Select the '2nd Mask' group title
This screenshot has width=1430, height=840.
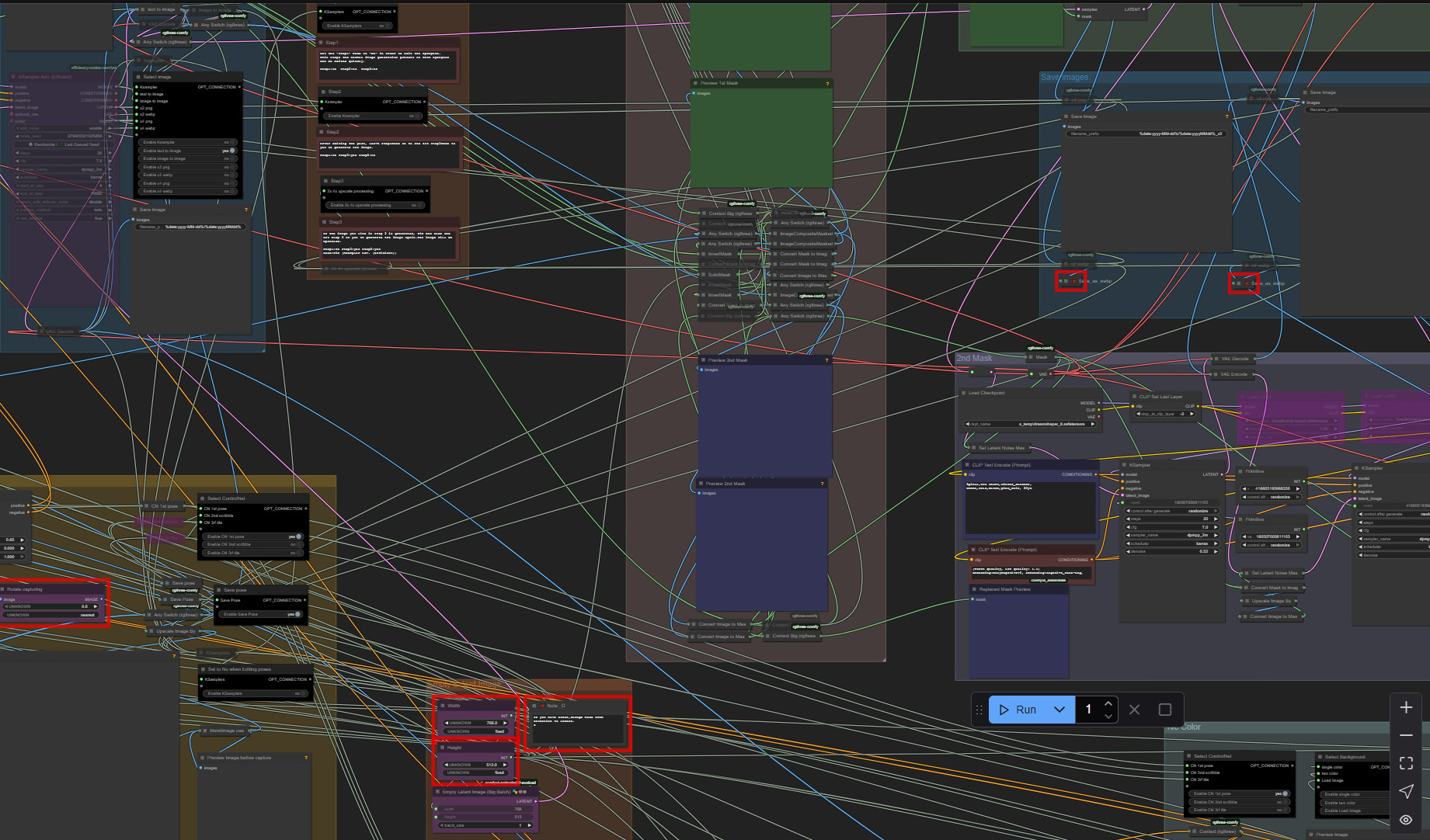coord(974,358)
